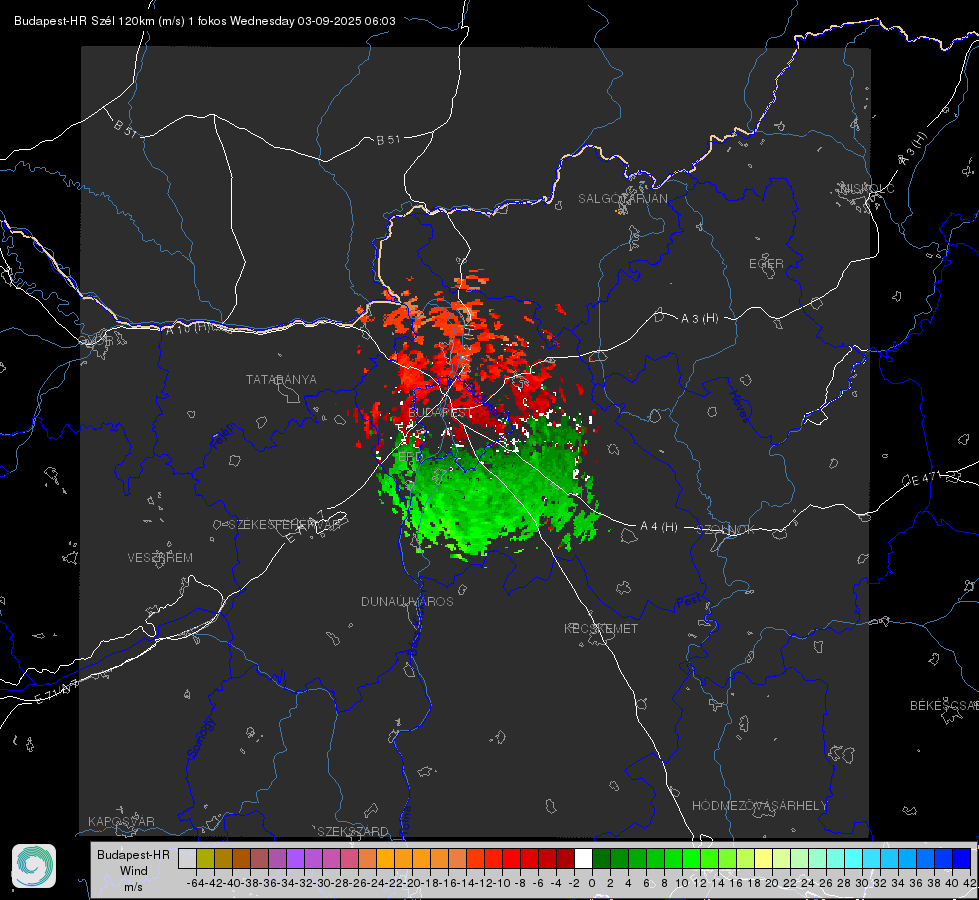Click the 10 value on the wind scale

coord(682,883)
